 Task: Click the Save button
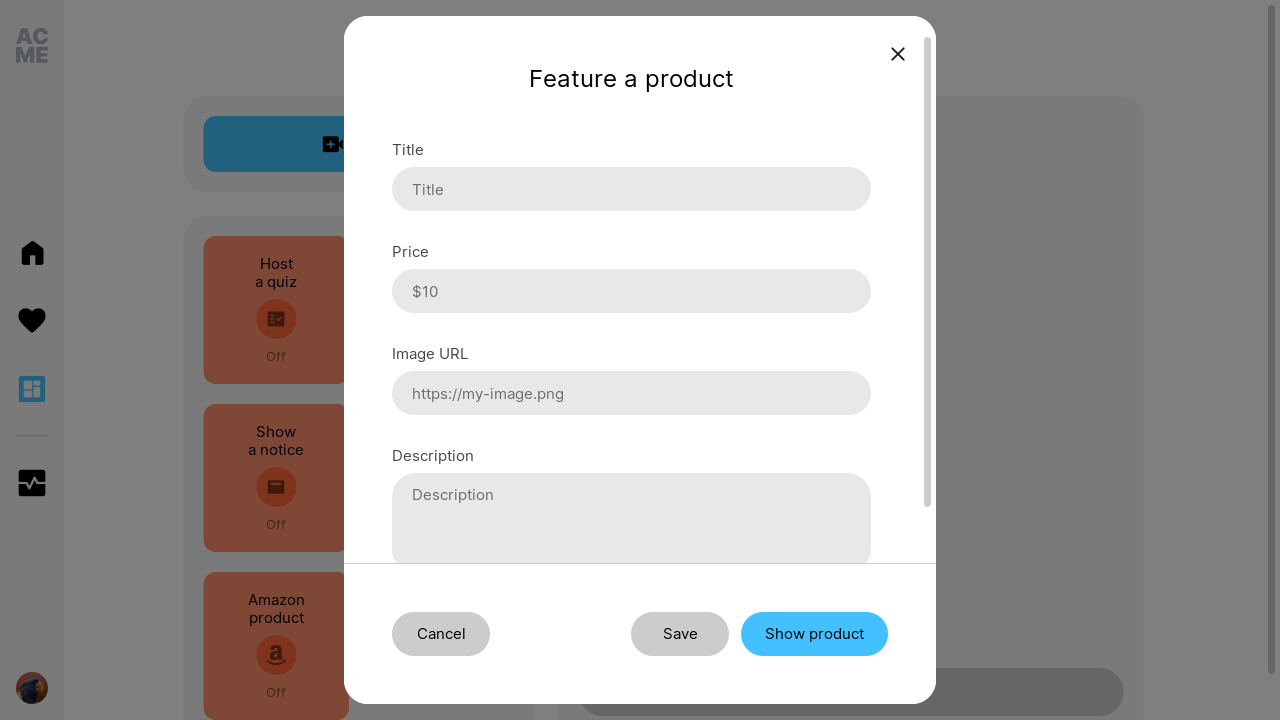[680, 634]
